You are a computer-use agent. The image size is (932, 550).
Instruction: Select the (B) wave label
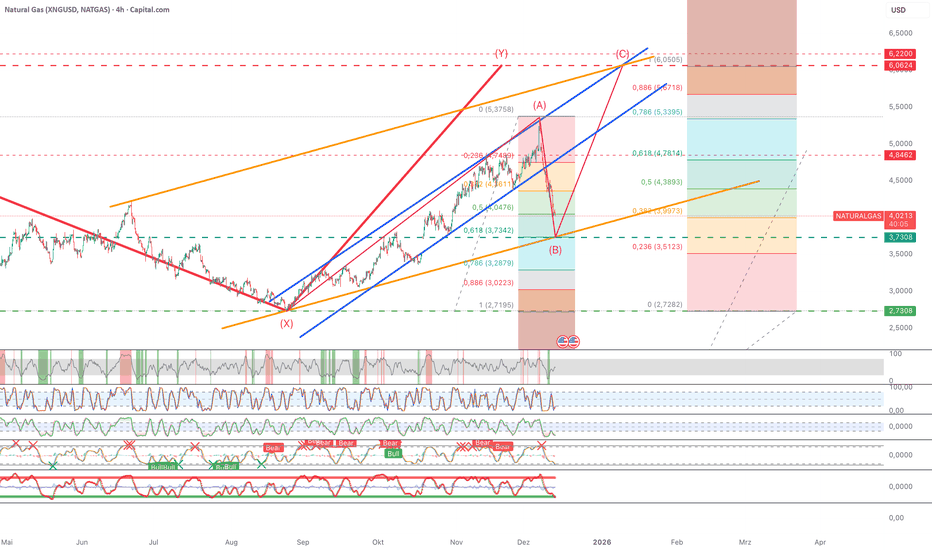(x=555, y=250)
